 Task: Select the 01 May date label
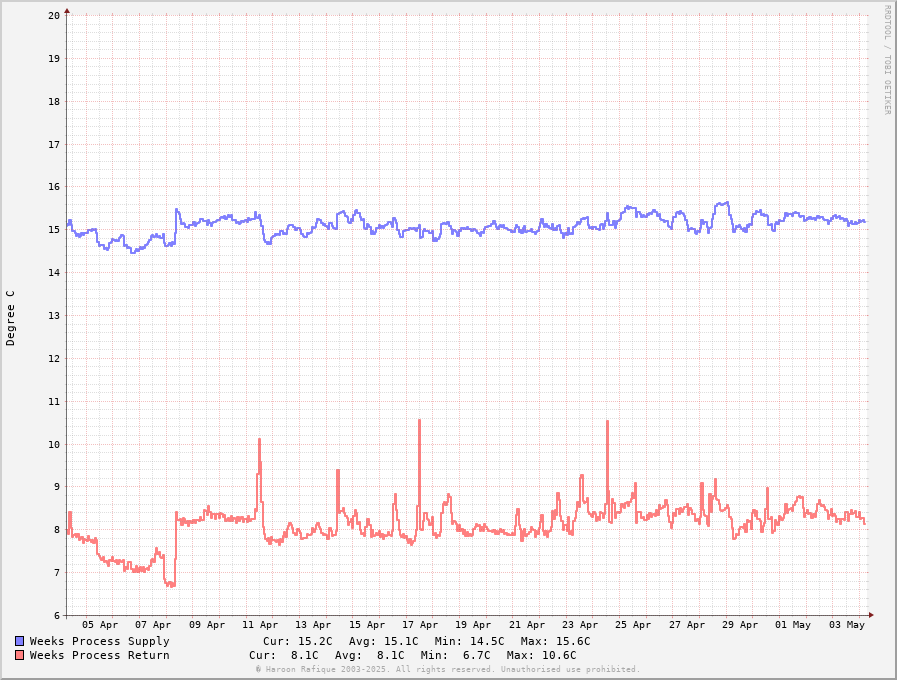coord(793,625)
